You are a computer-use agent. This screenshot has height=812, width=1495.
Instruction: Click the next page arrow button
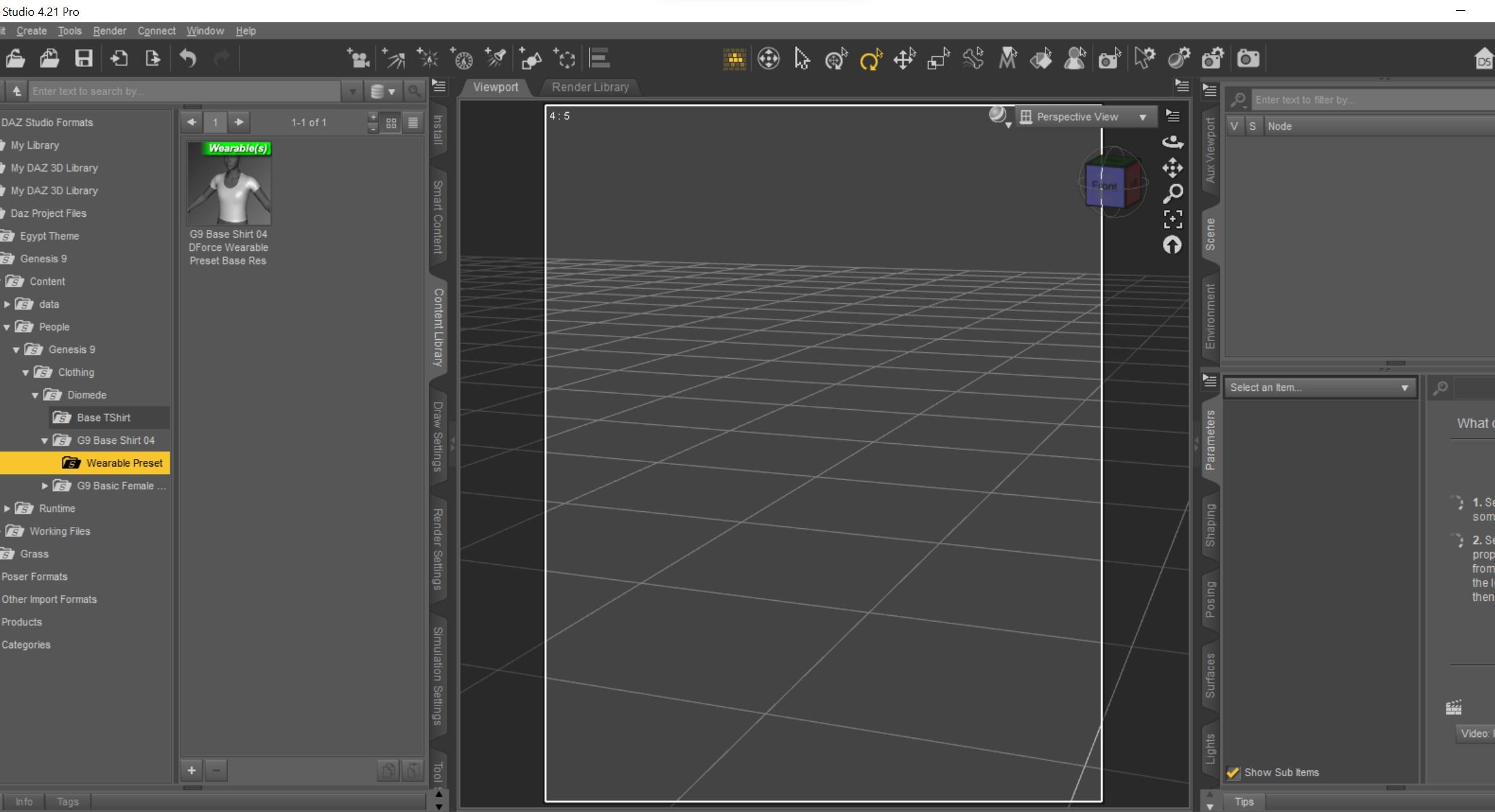tap(238, 122)
